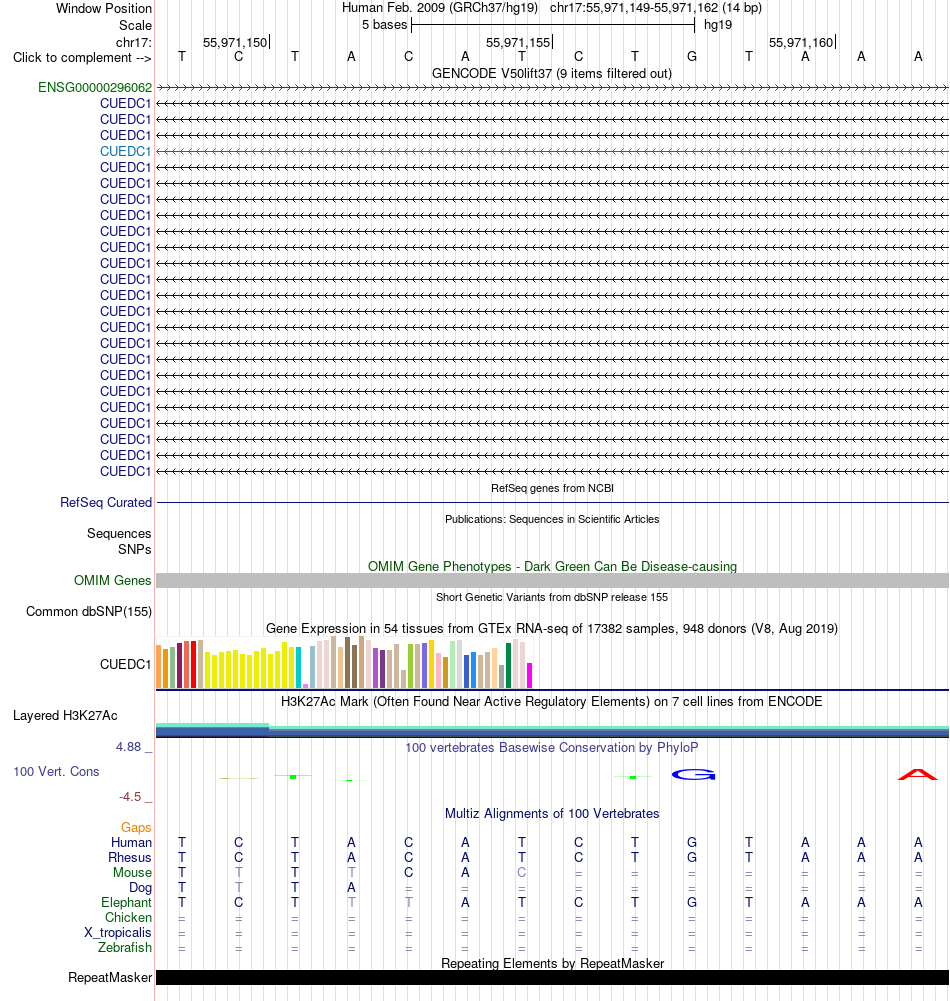Click the X_tropicalis species row label
Screen dimensions: 950x1001
pyautogui.click(x=117, y=933)
